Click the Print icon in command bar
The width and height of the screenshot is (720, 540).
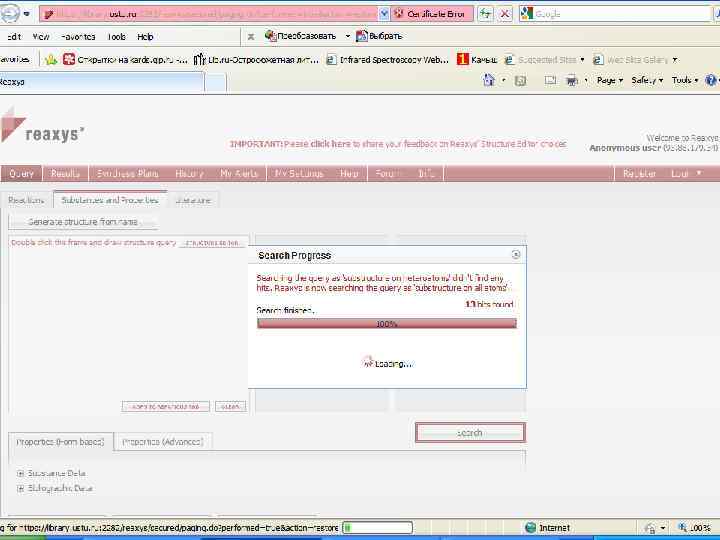(572, 81)
